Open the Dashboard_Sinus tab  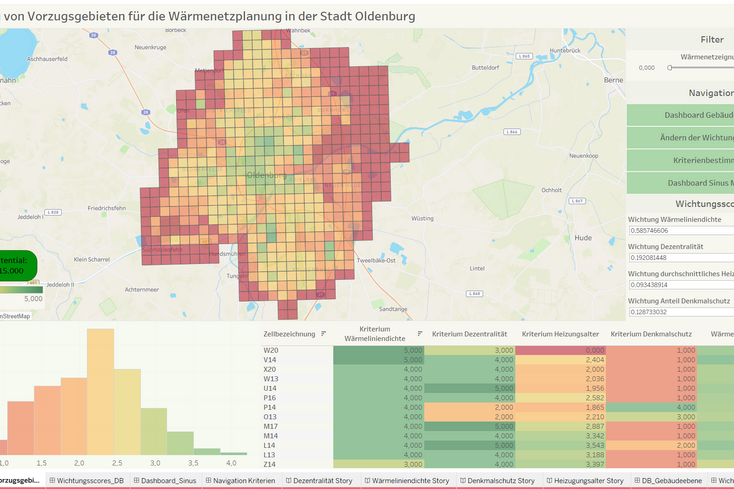165,481
